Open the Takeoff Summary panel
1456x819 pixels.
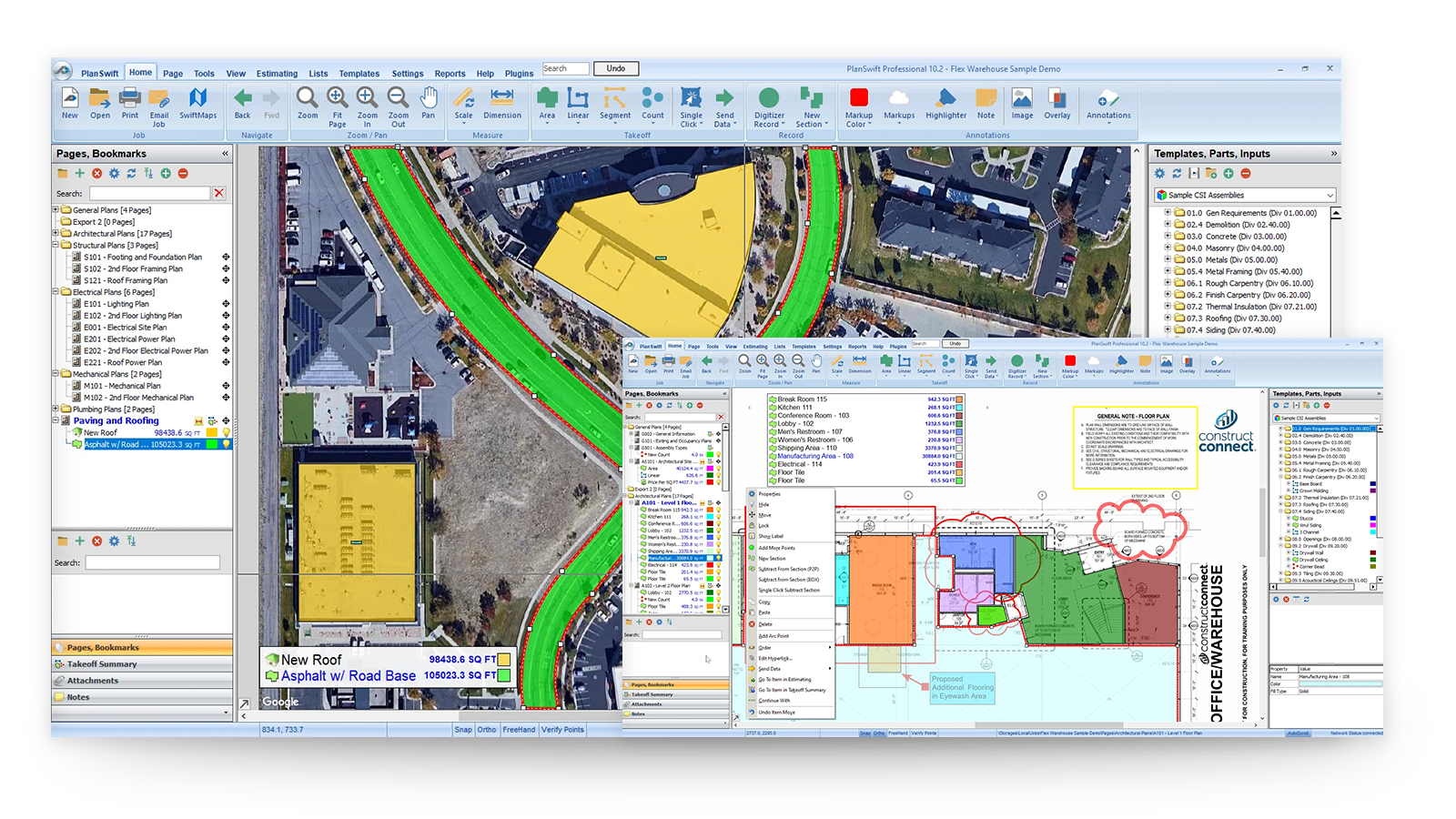102,664
